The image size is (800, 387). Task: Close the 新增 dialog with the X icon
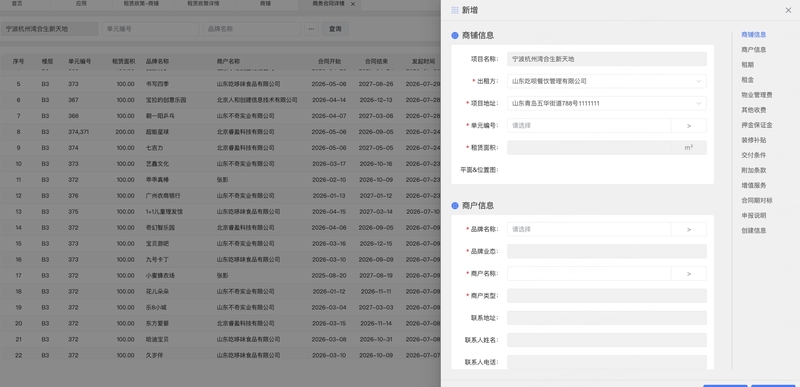[788, 10]
